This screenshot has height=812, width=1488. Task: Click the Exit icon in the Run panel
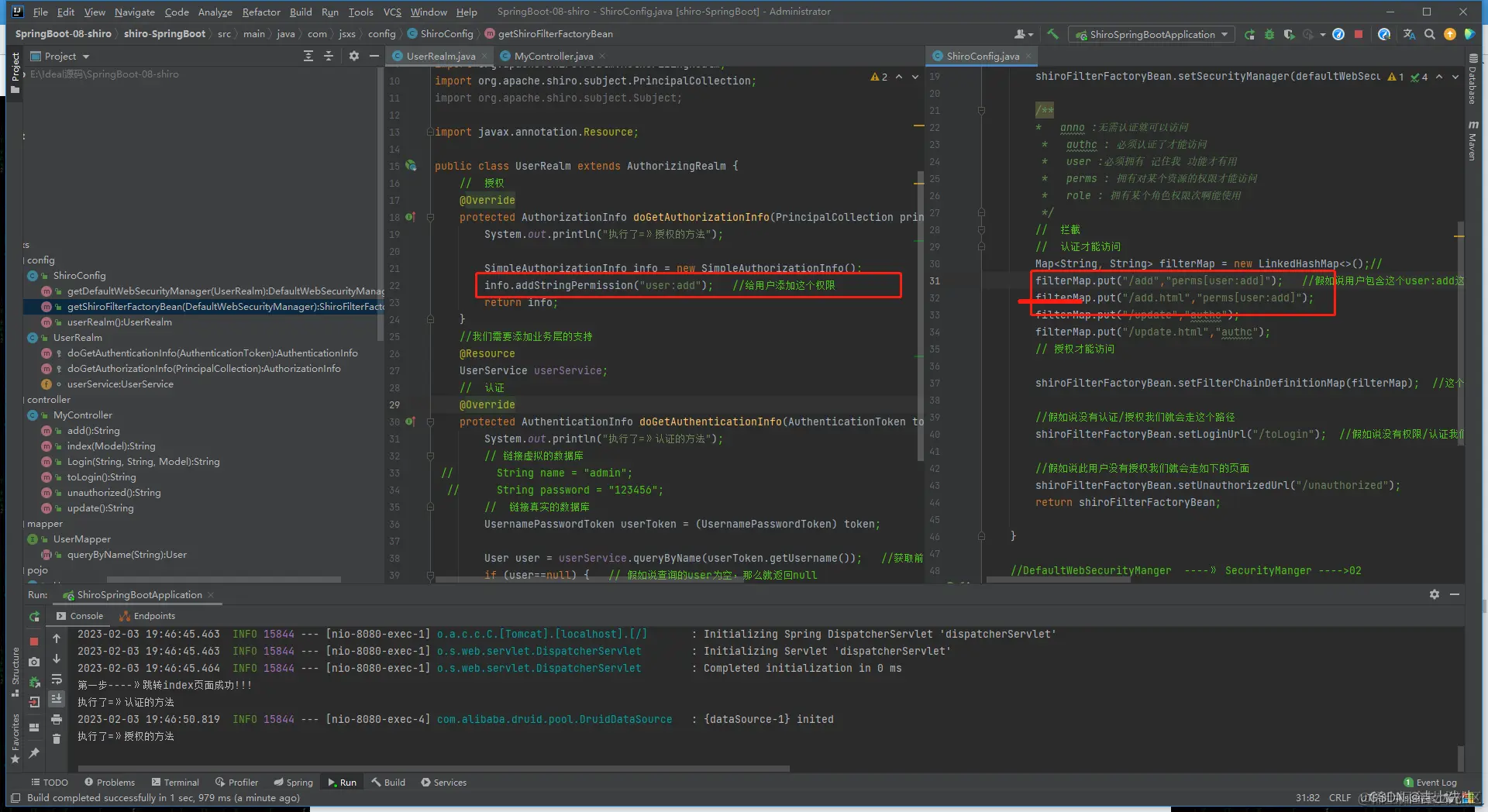34,702
